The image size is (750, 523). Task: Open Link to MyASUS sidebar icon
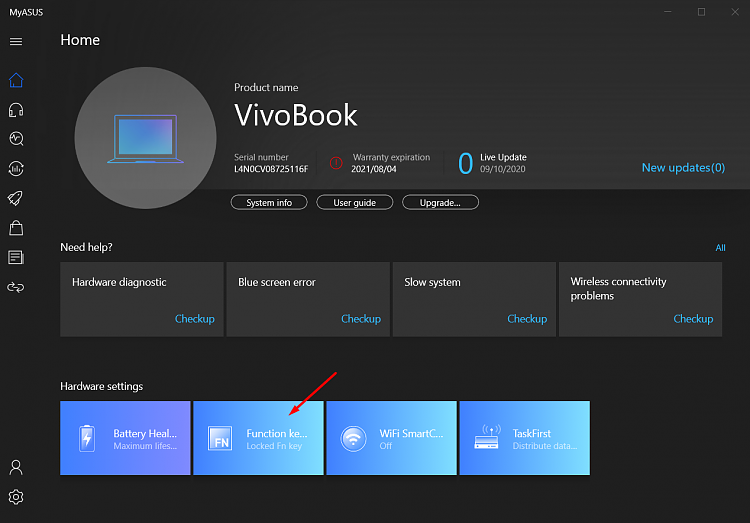pos(16,287)
